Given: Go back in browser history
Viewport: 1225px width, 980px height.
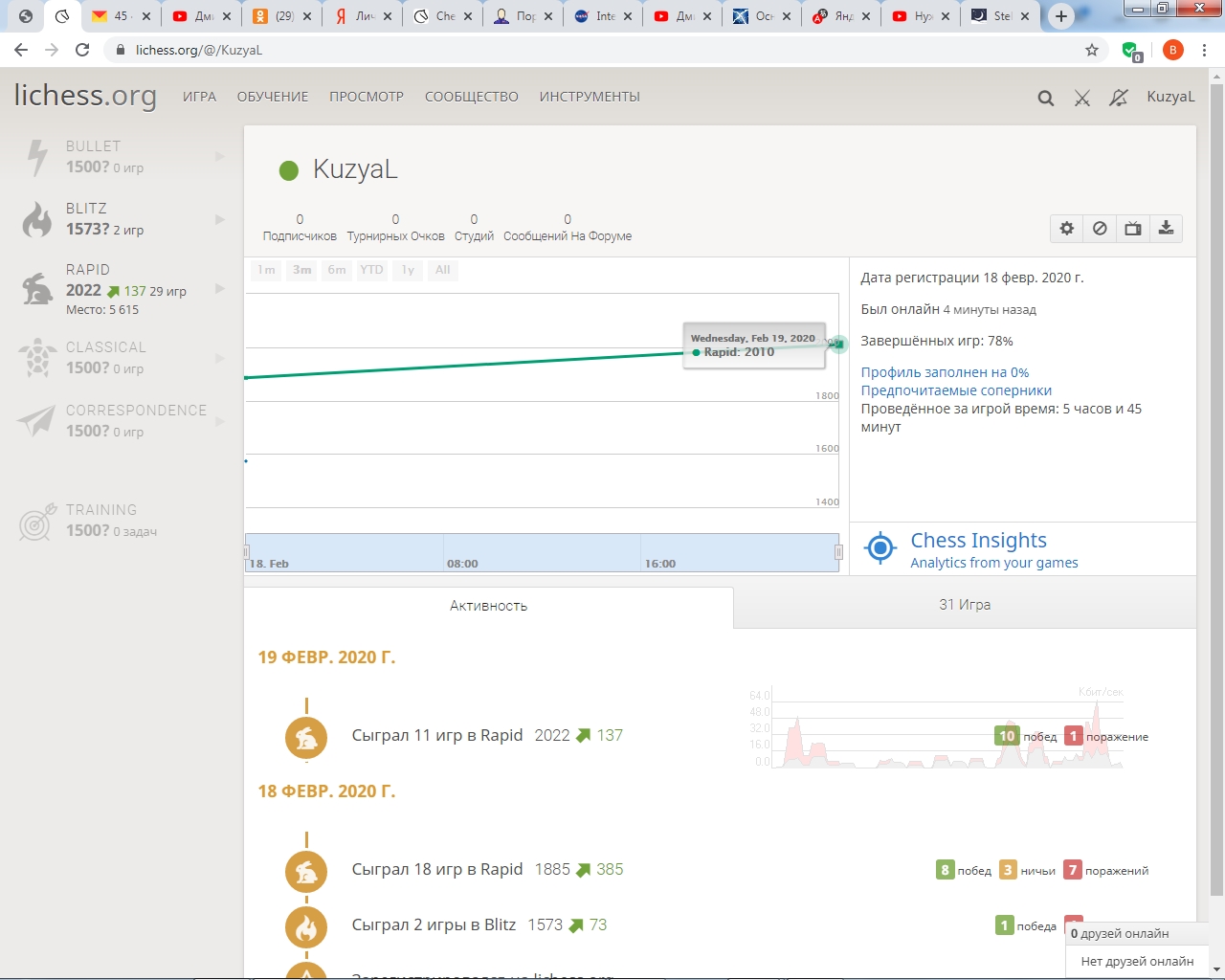Looking at the screenshot, I should coord(21,50).
